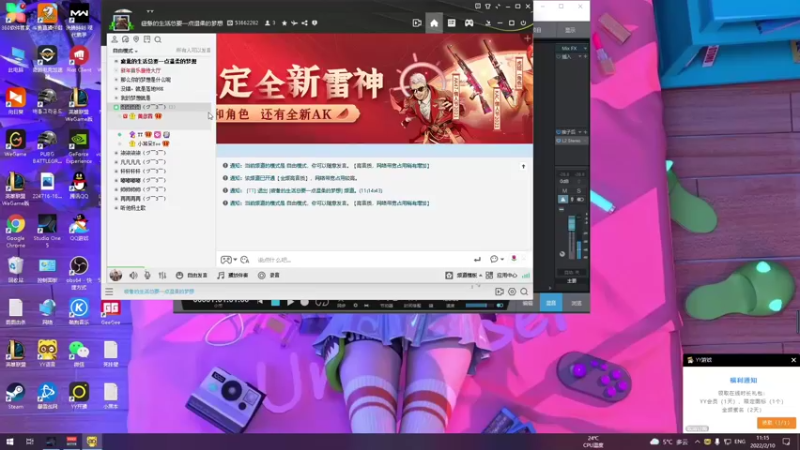Open the chat bubble options dropdown
The image size is (800, 450).
point(496,259)
